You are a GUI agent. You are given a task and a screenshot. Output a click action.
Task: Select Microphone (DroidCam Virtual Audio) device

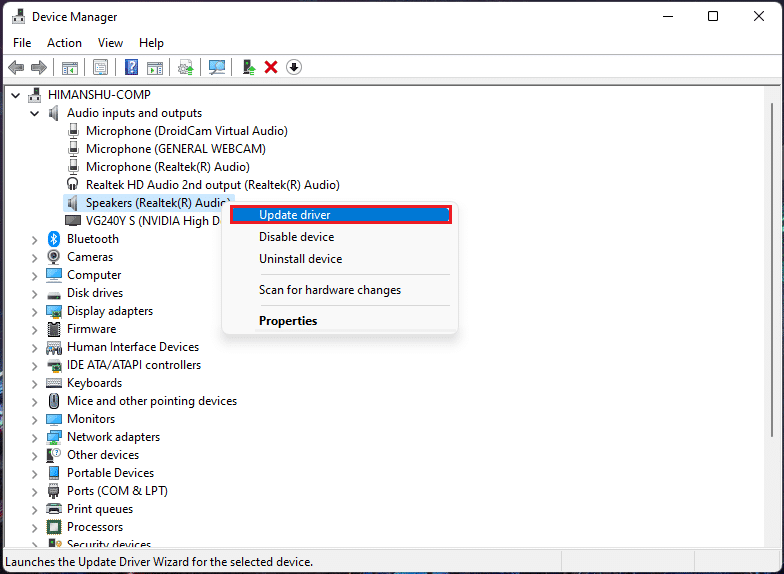click(186, 131)
